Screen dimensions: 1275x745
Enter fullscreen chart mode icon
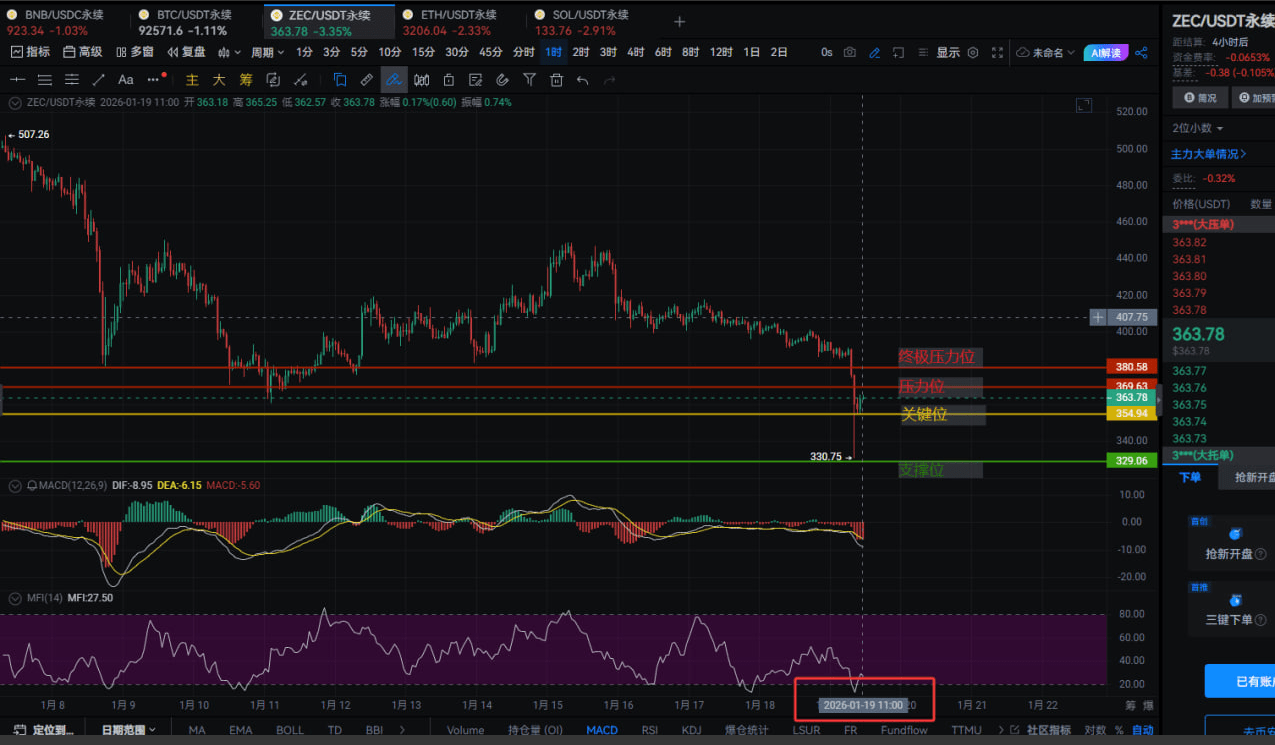click(x=997, y=52)
